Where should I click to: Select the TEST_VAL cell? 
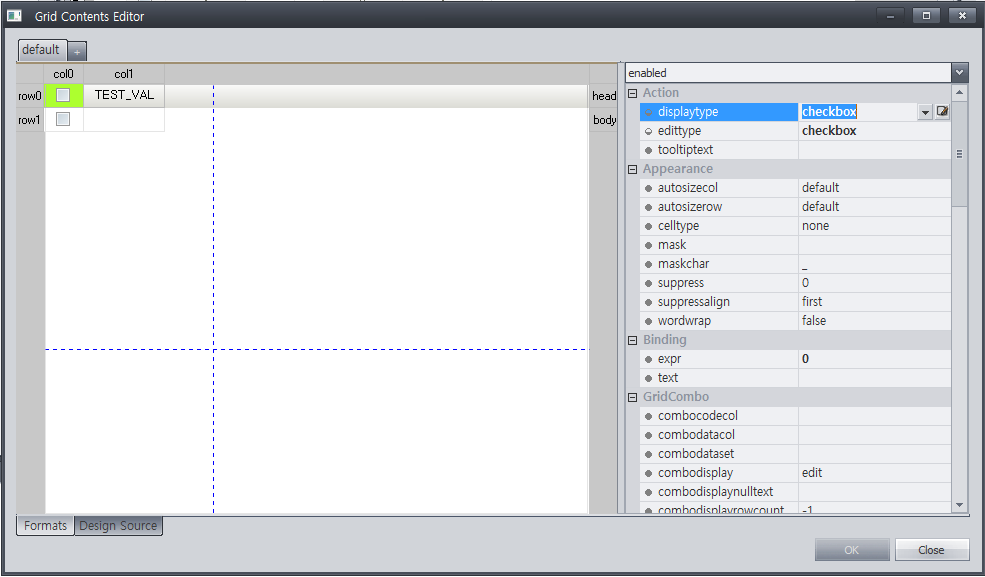point(124,95)
